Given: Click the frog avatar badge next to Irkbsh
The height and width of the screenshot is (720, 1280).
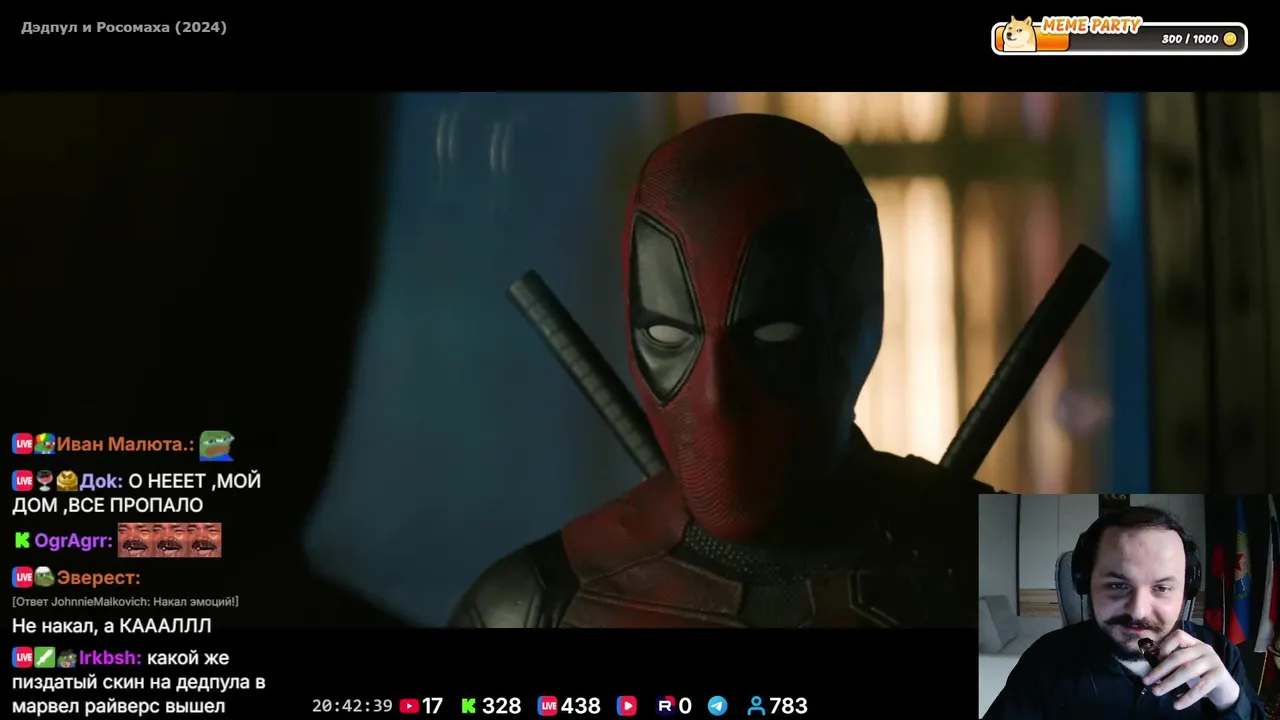Looking at the screenshot, I should coord(67,658).
